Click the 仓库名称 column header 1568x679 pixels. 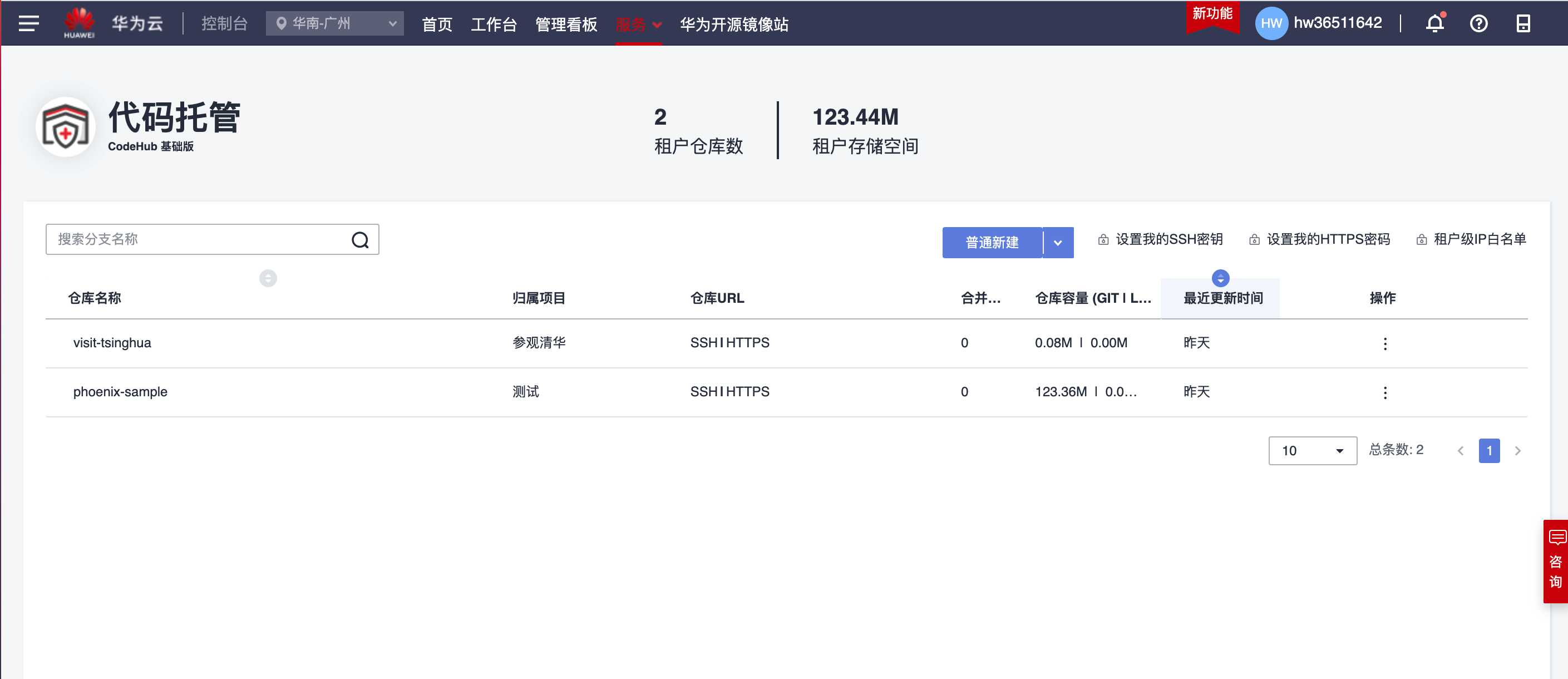[95, 298]
